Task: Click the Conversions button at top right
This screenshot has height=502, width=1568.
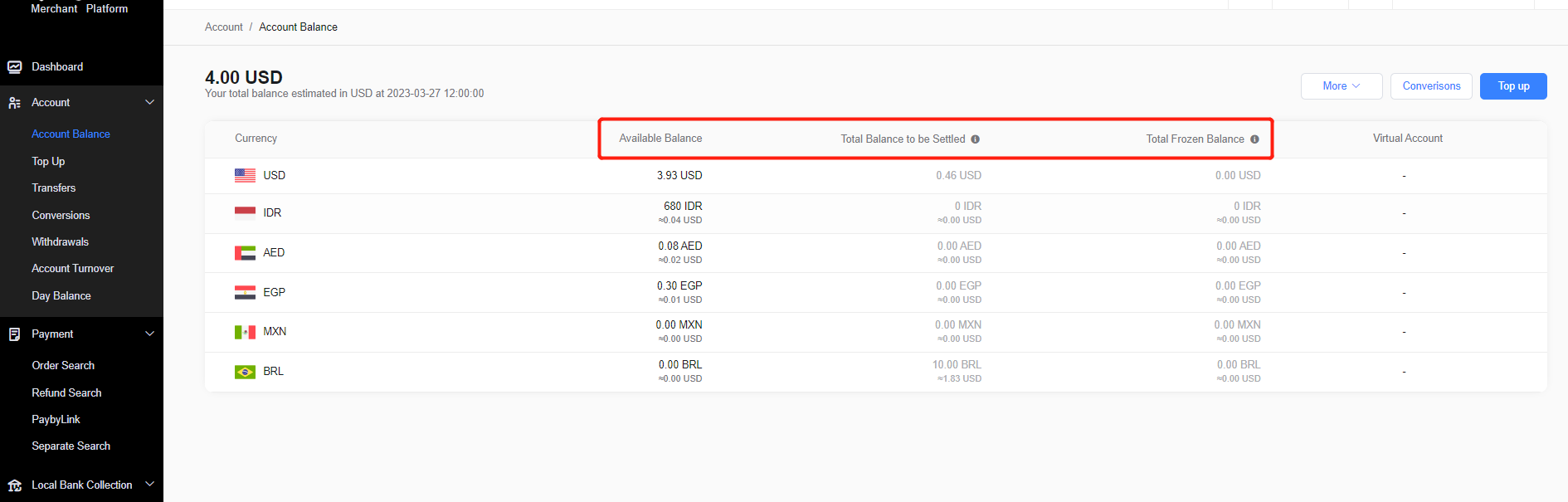Action: [1431, 86]
